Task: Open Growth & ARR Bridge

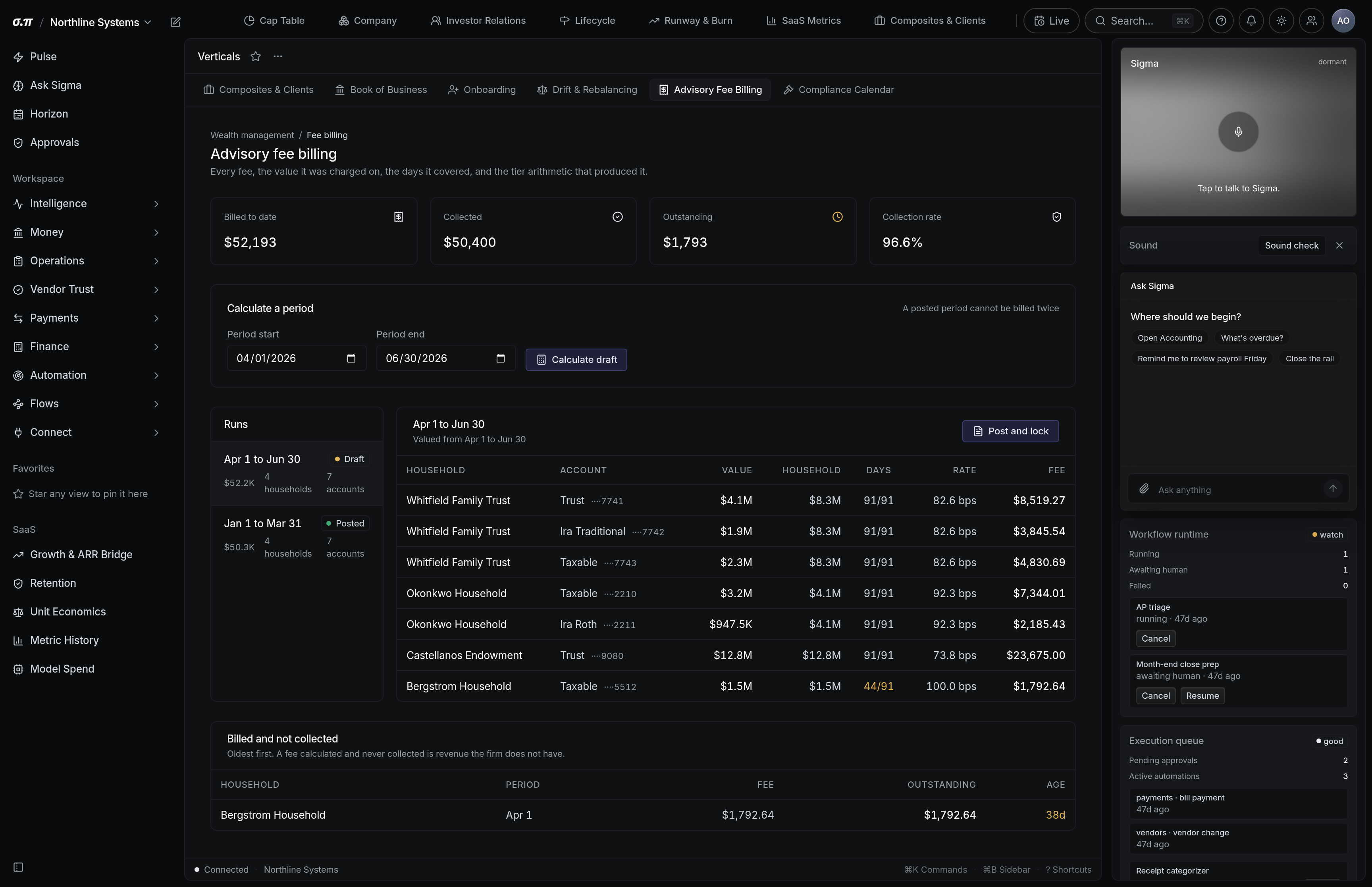Action: 87,555
